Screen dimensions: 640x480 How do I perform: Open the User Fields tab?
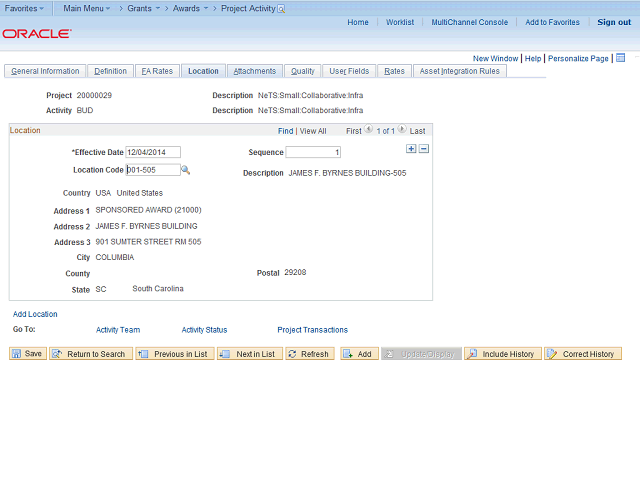tap(349, 71)
